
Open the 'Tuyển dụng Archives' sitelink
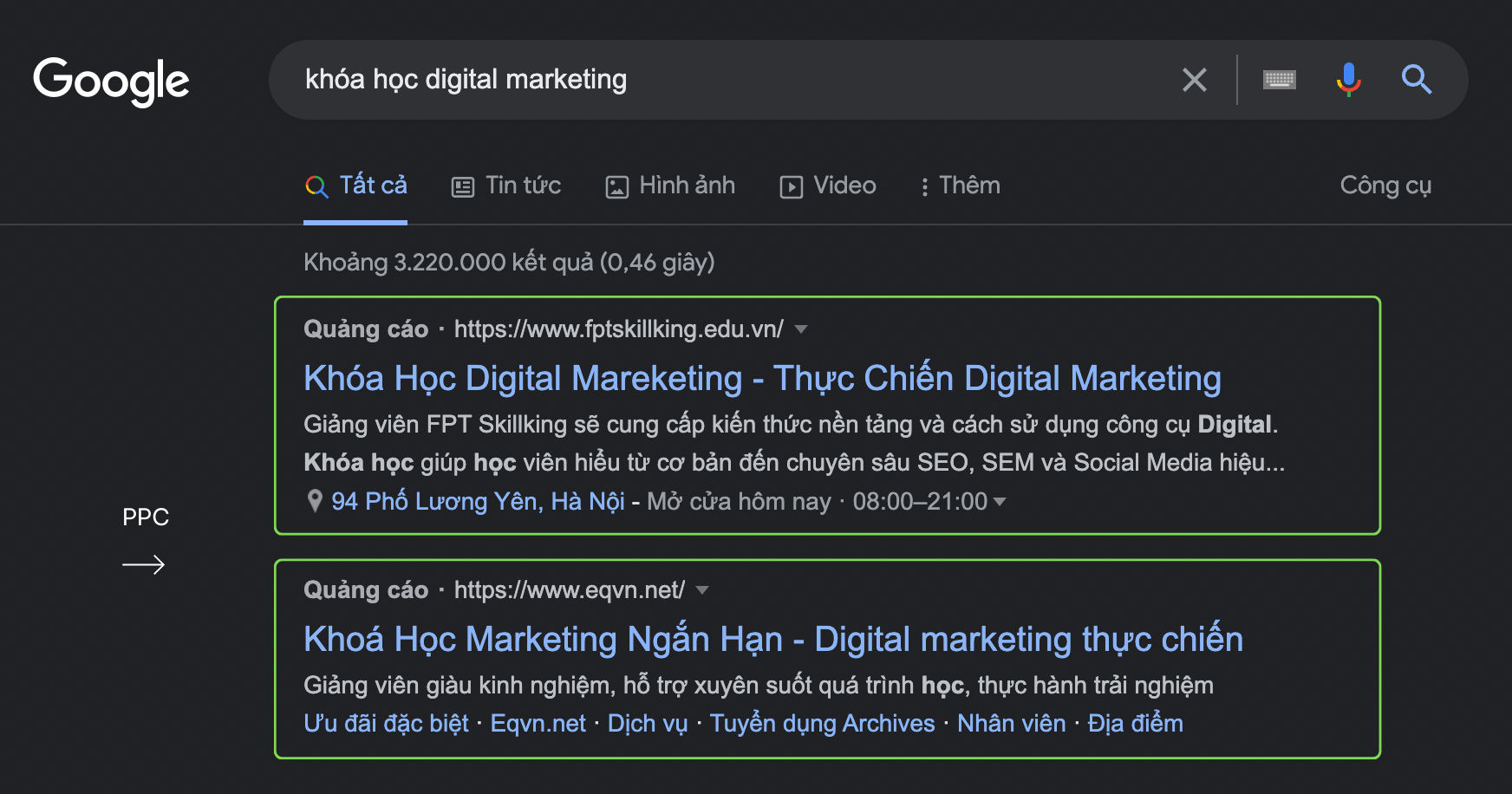(823, 724)
